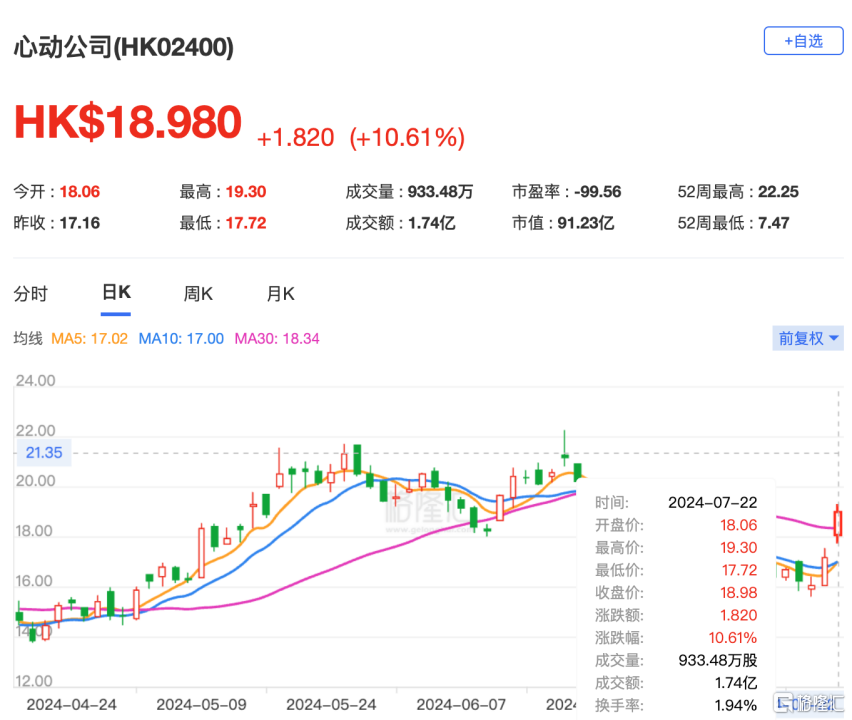Screen dimensions: 852x720
Task: Click the 成交额 value 1.74亿 in header
Action: (431, 223)
